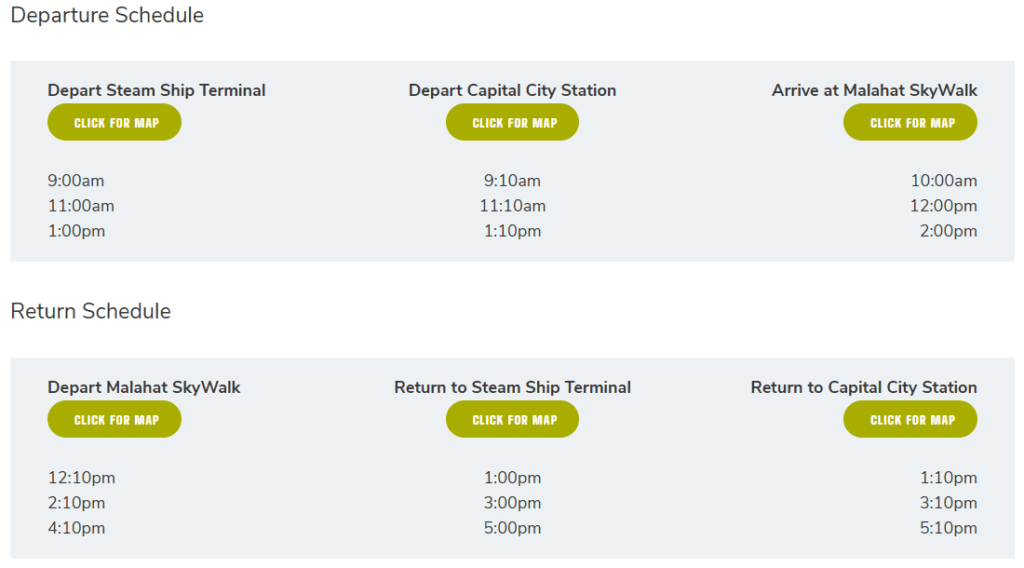Select the 4:10pm Malahat SkyWalk departure
Screen dimensions: 1024x568
(x=76, y=528)
